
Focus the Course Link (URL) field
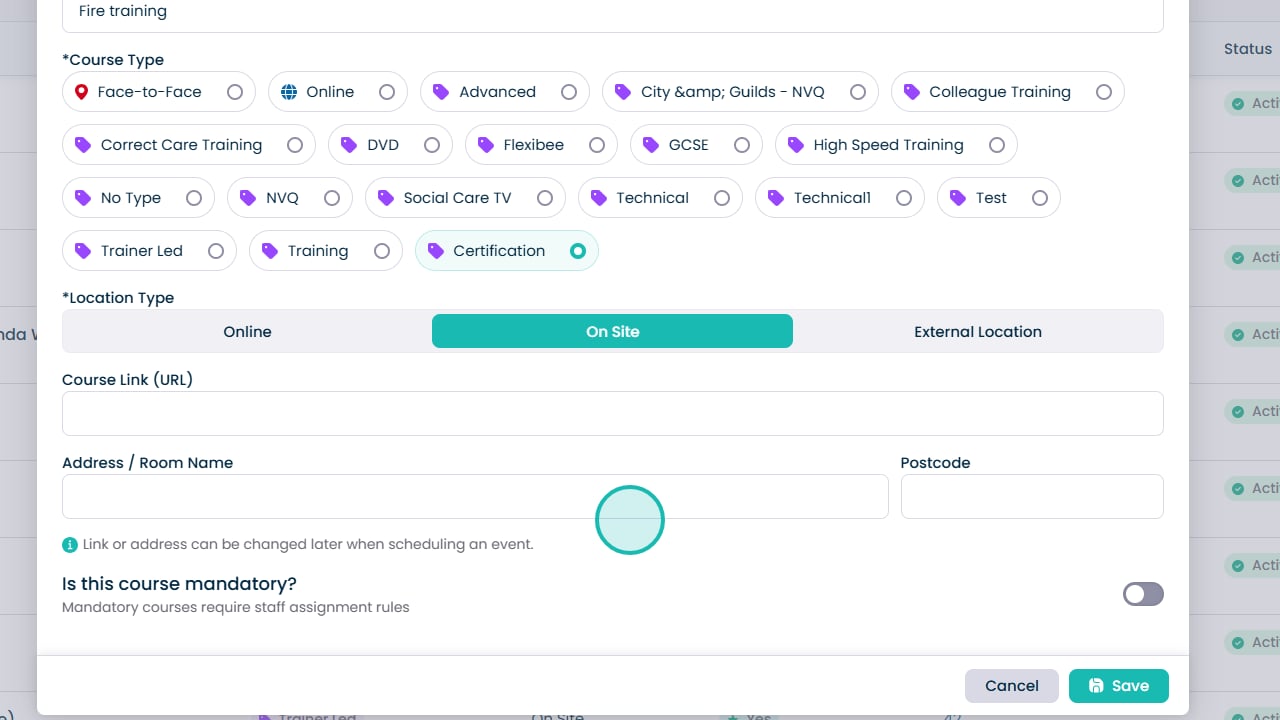click(612, 414)
